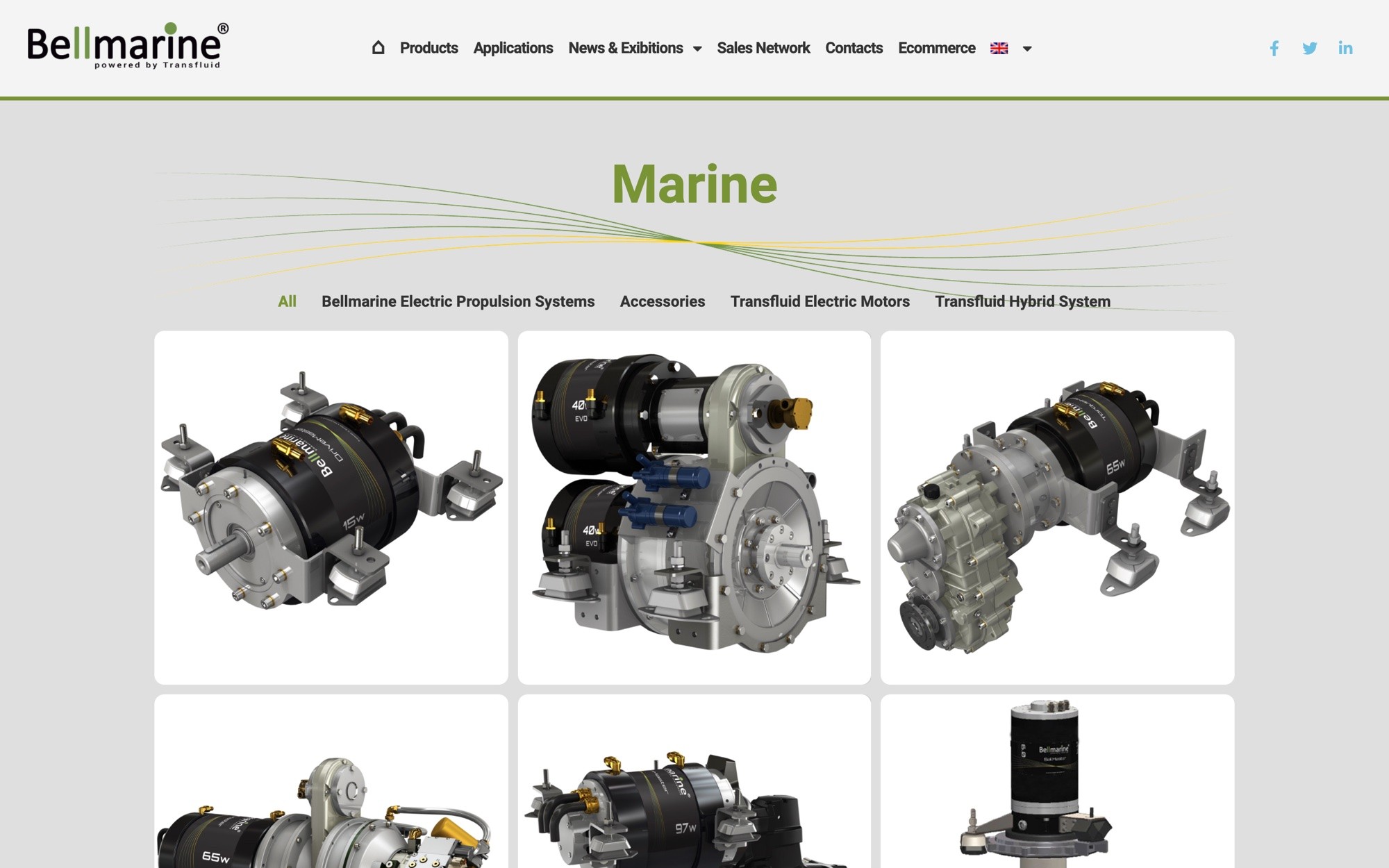Select the All filter tab
Screen dimensions: 1389x868
coord(287,301)
